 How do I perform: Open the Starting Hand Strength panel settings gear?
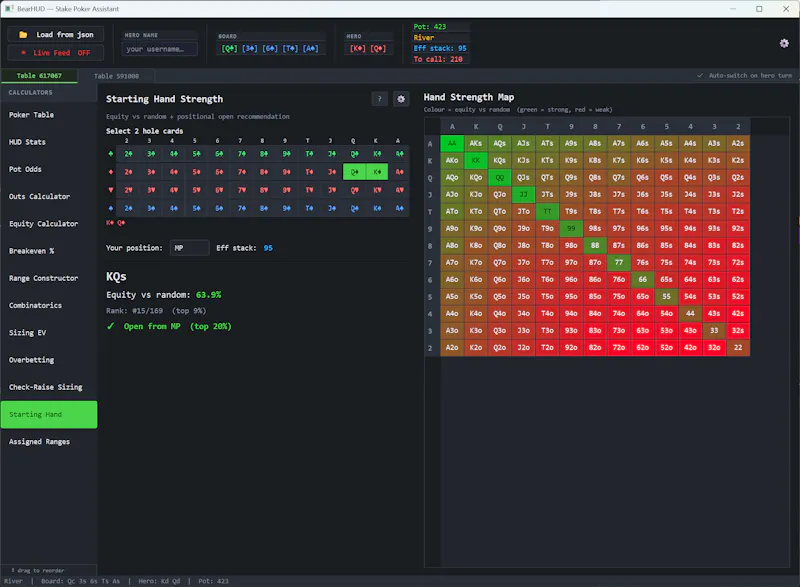401,99
